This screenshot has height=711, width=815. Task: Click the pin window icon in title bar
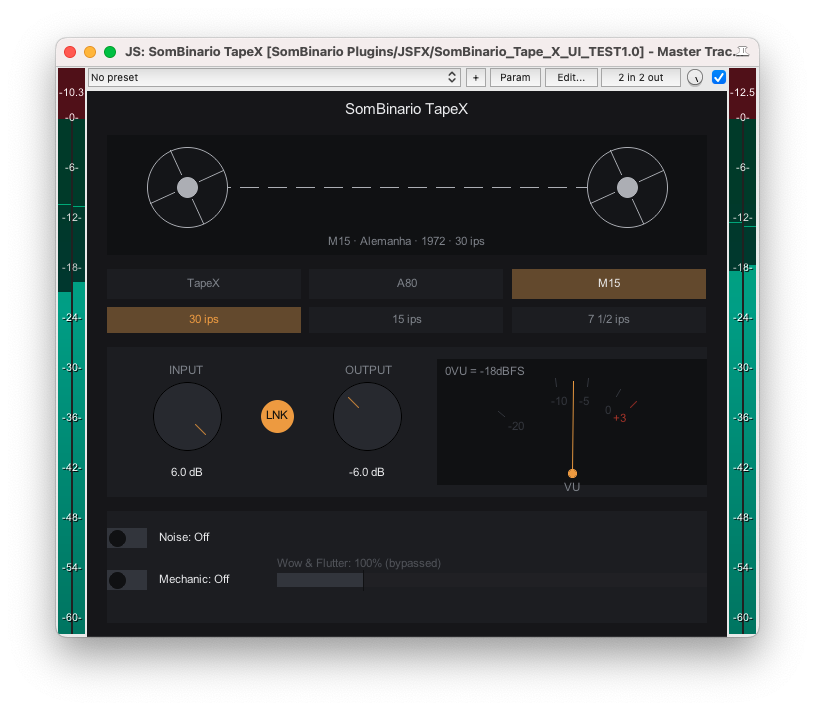point(743,51)
